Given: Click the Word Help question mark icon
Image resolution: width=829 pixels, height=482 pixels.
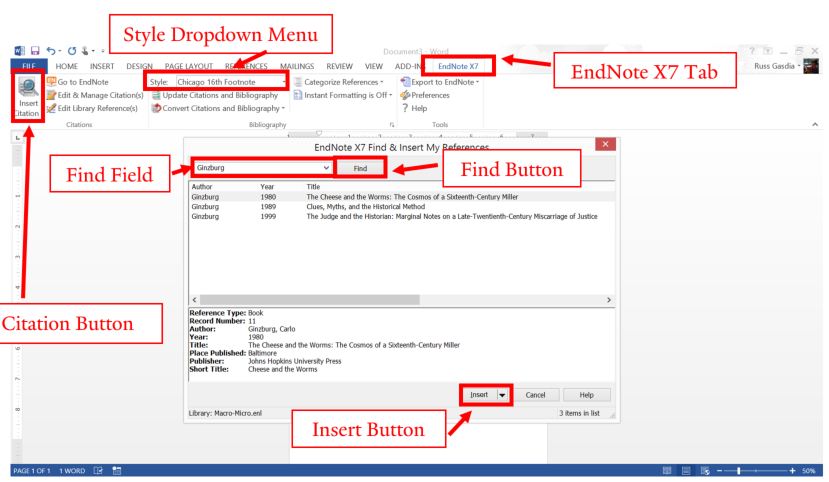Looking at the screenshot, I should 752,51.
